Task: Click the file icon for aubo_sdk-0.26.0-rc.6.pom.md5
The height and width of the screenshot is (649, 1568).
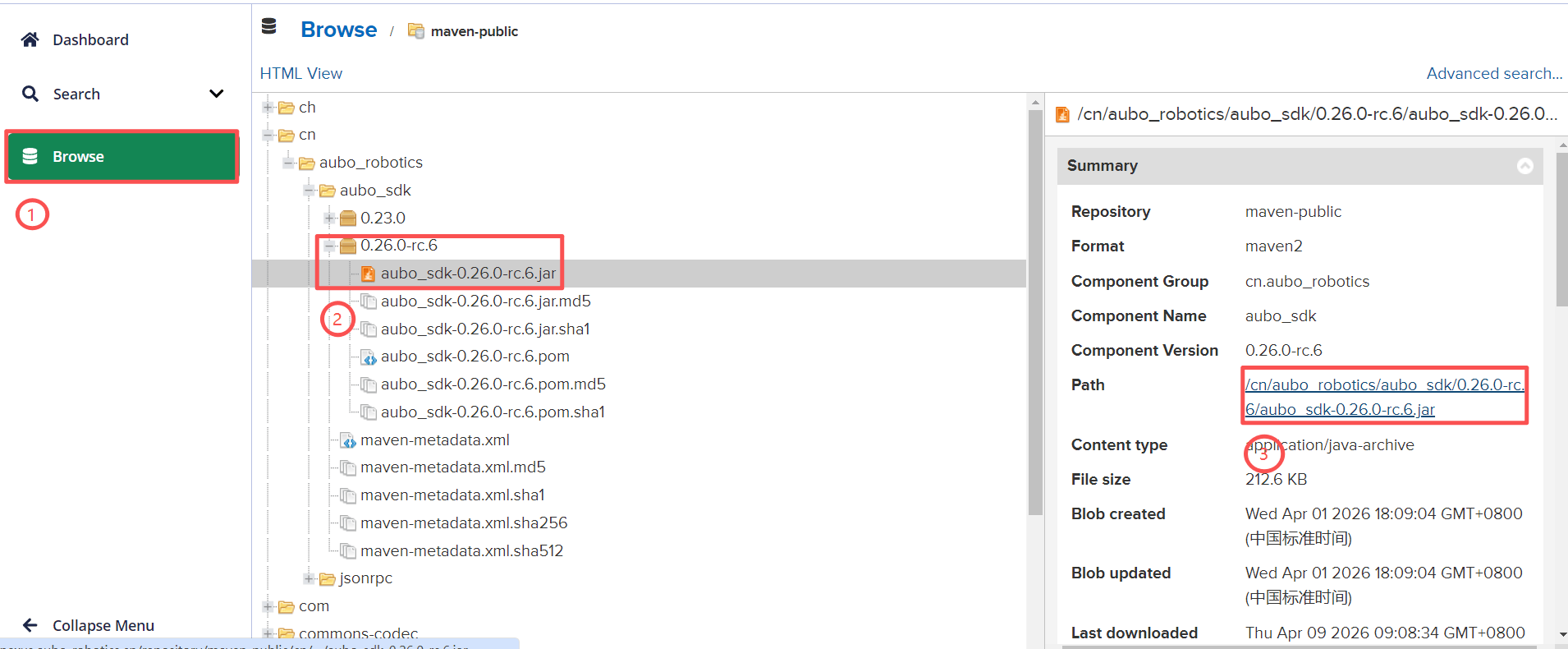Action: click(x=369, y=384)
